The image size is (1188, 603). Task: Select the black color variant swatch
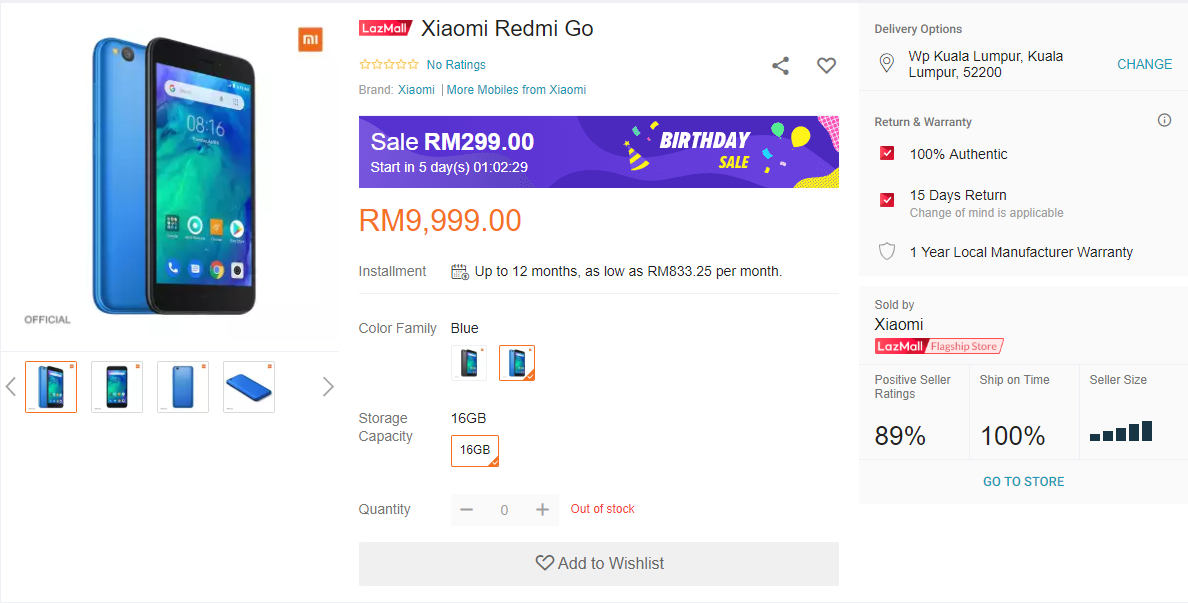(469, 363)
